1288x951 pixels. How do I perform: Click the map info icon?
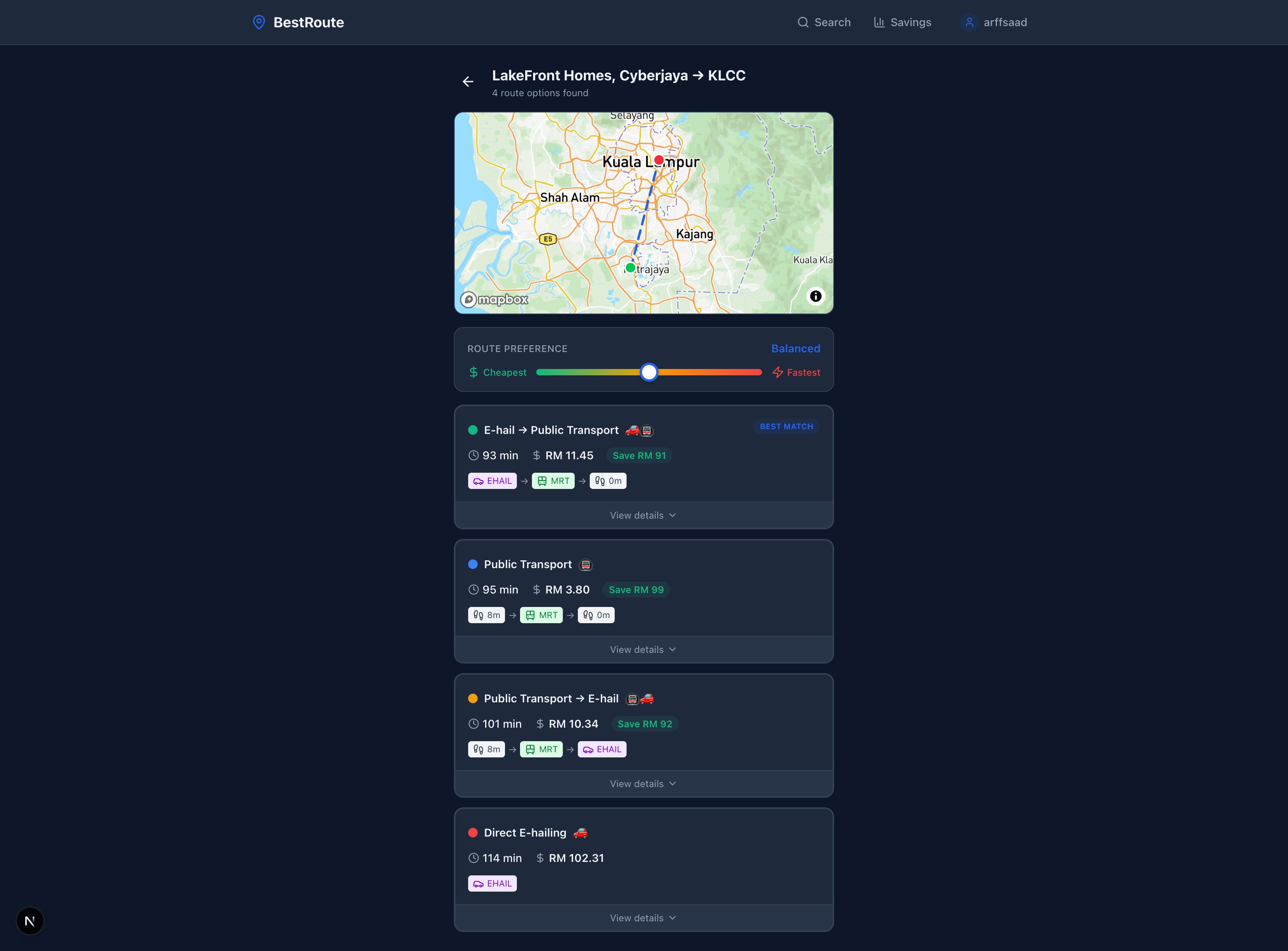(x=815, y=296)
